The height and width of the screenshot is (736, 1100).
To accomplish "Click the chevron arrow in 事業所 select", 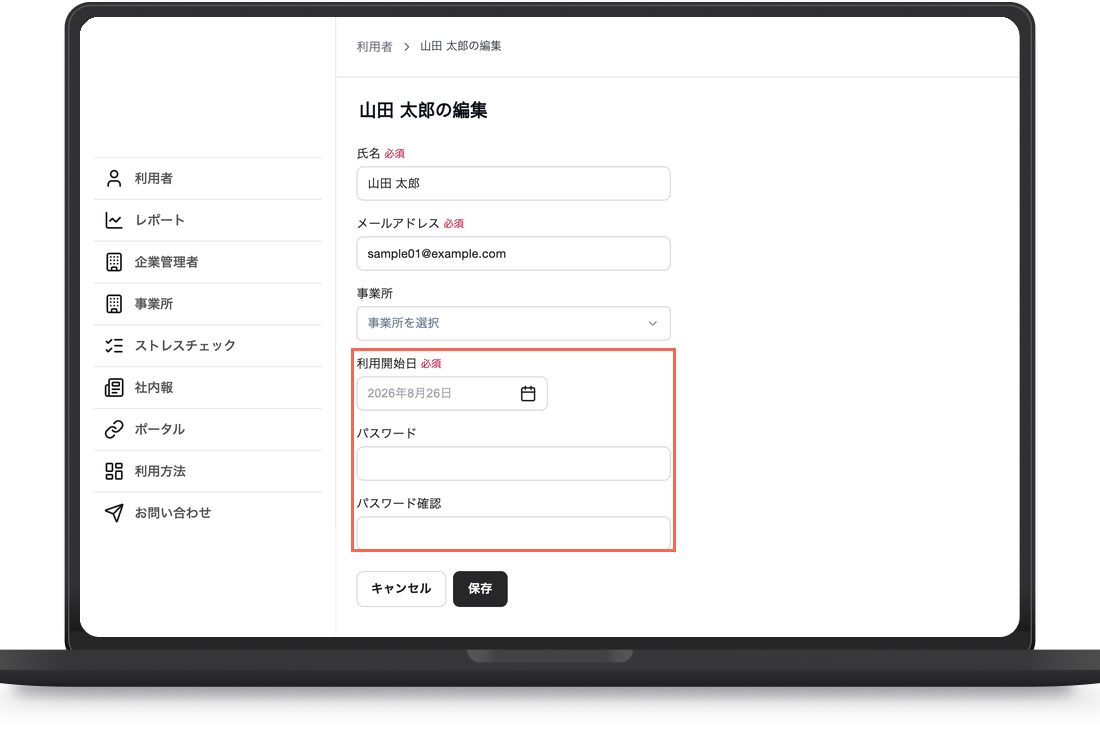I will click(652, 323).
